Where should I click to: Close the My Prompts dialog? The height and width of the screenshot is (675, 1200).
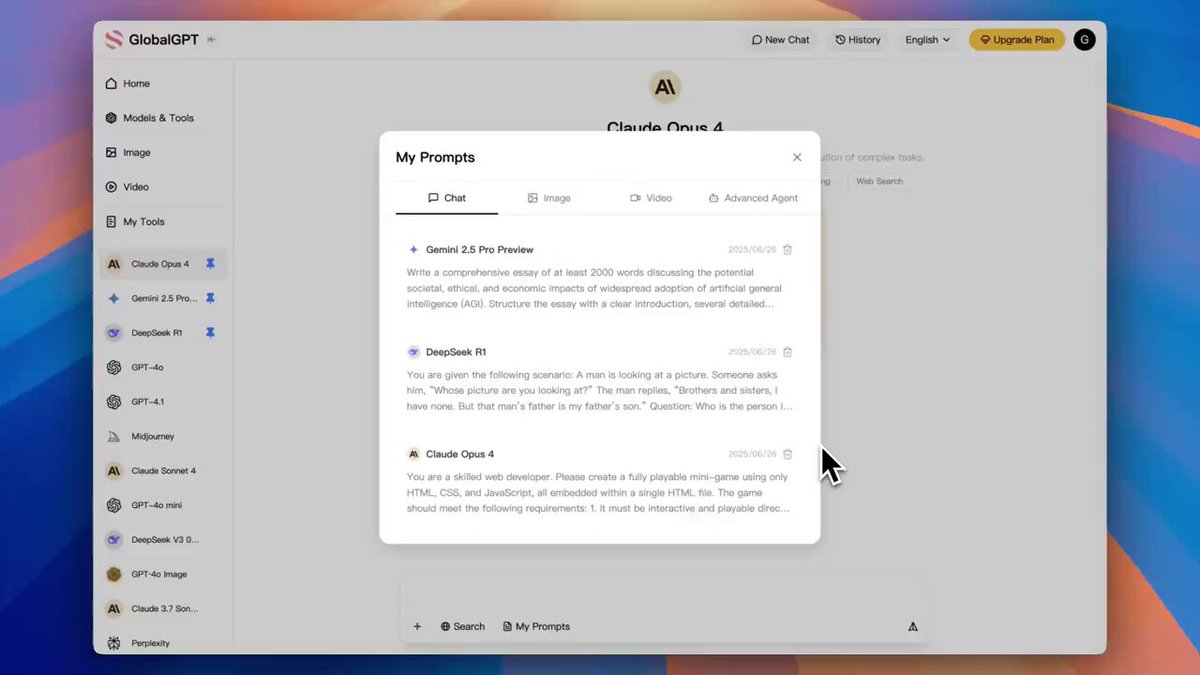[x=797, y=157]
